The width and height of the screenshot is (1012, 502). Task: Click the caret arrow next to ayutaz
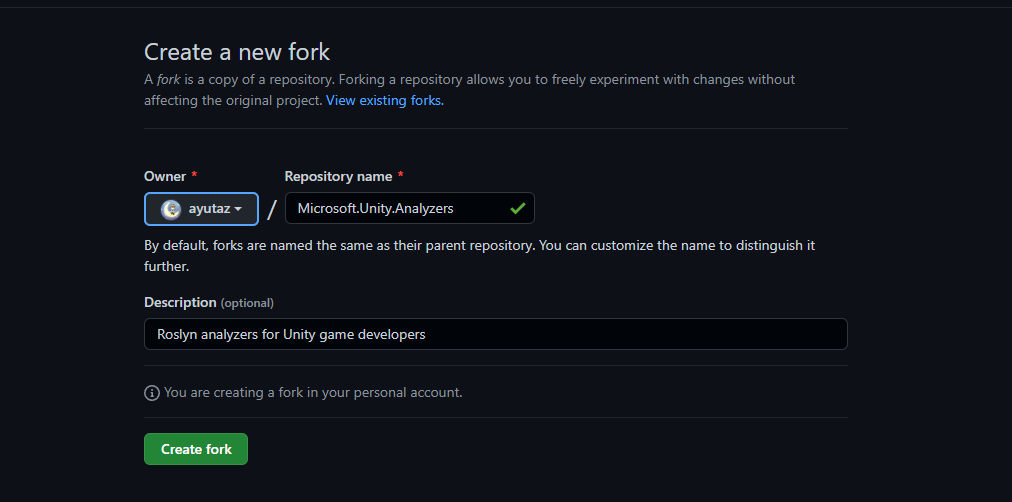pos(238,210)
